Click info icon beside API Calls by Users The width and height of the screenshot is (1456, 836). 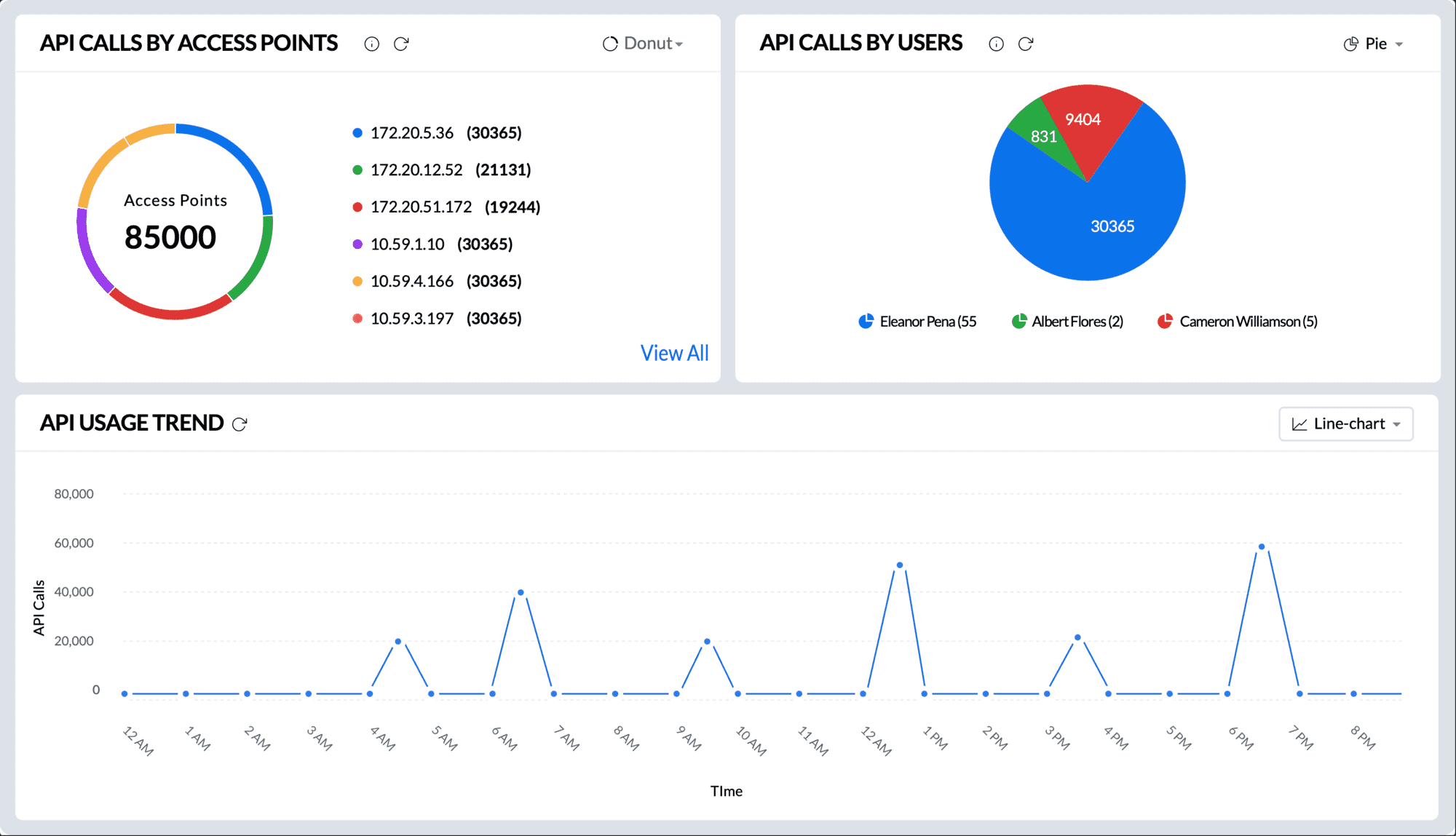[996, 44]
